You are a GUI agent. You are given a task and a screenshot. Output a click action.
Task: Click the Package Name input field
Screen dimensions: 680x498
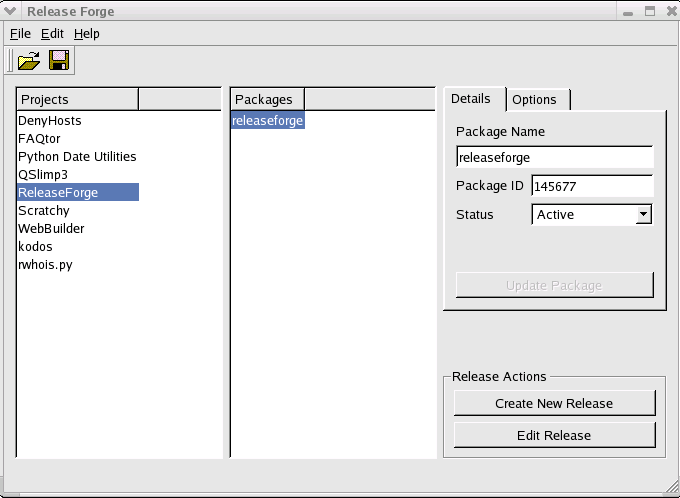(x=555, y=157)
